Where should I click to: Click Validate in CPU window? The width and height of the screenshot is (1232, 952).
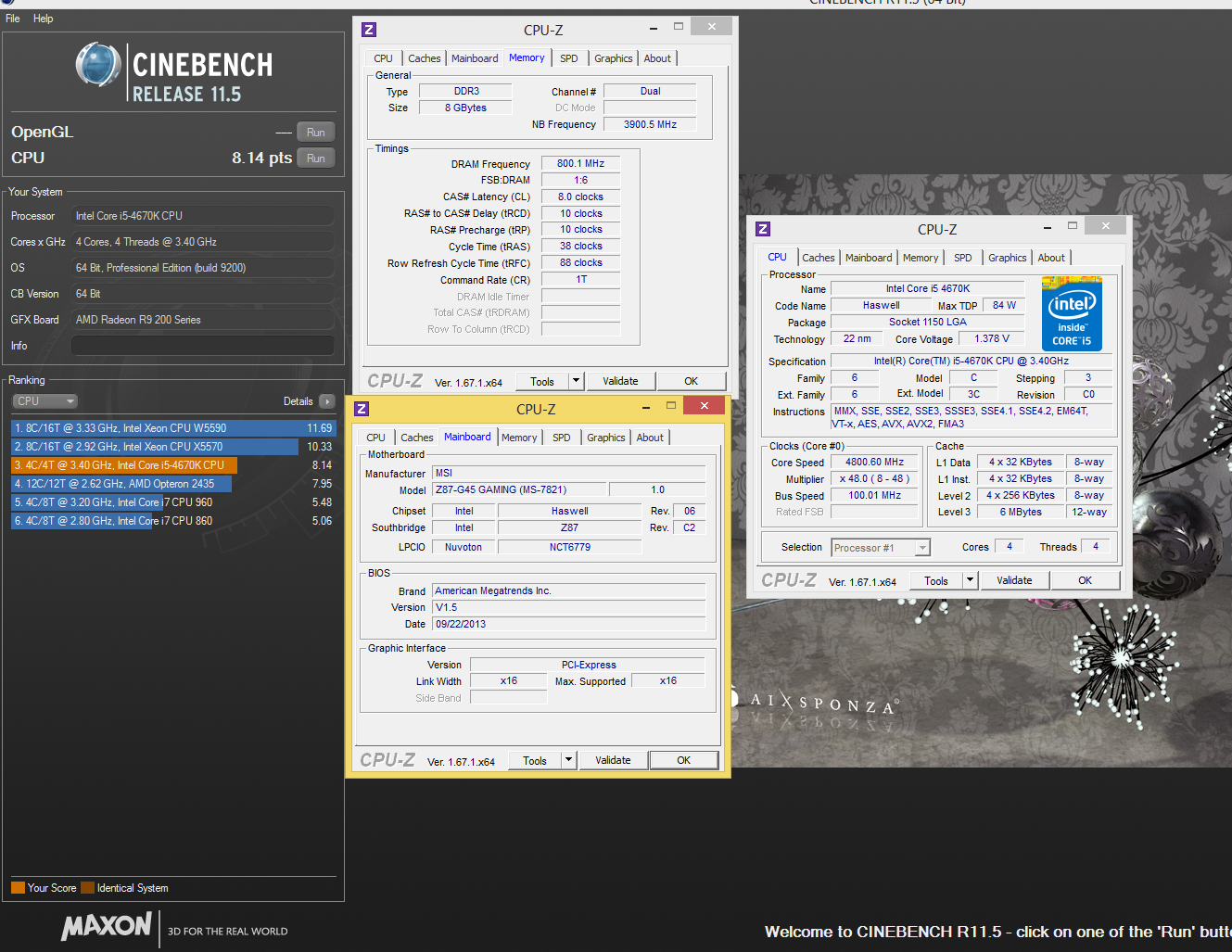[1014, 580]
